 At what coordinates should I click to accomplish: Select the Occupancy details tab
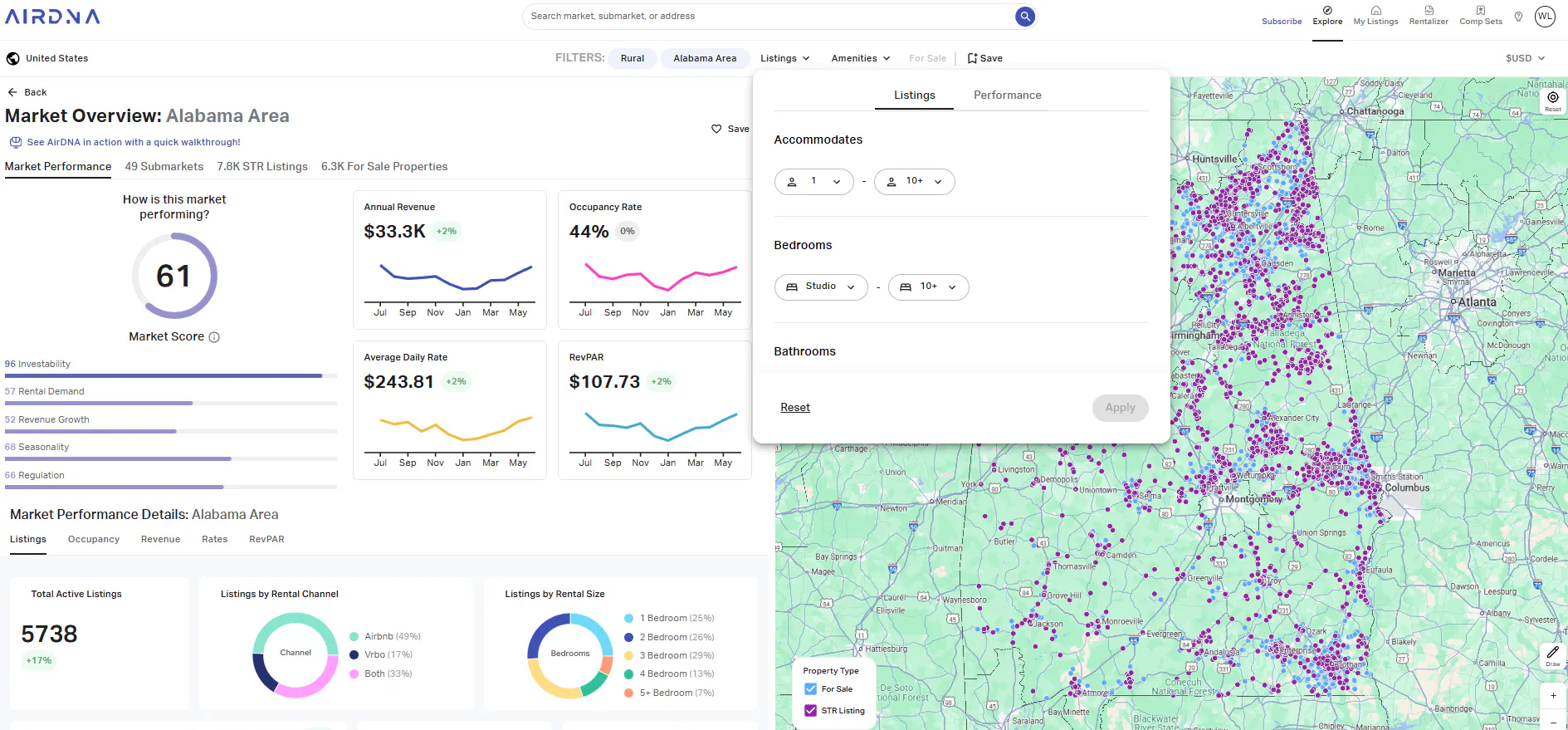tap(94, 540)
